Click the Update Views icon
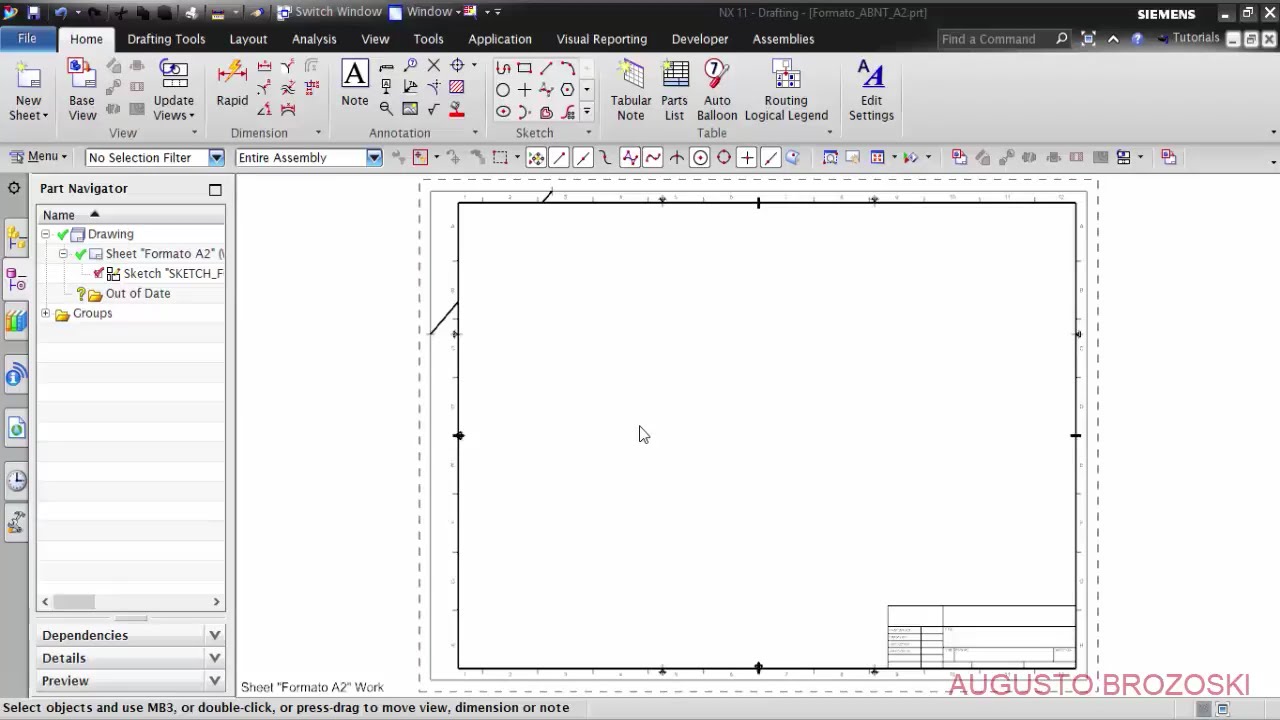This screenshot has height=720, width=1280. (x=174, y=76)
